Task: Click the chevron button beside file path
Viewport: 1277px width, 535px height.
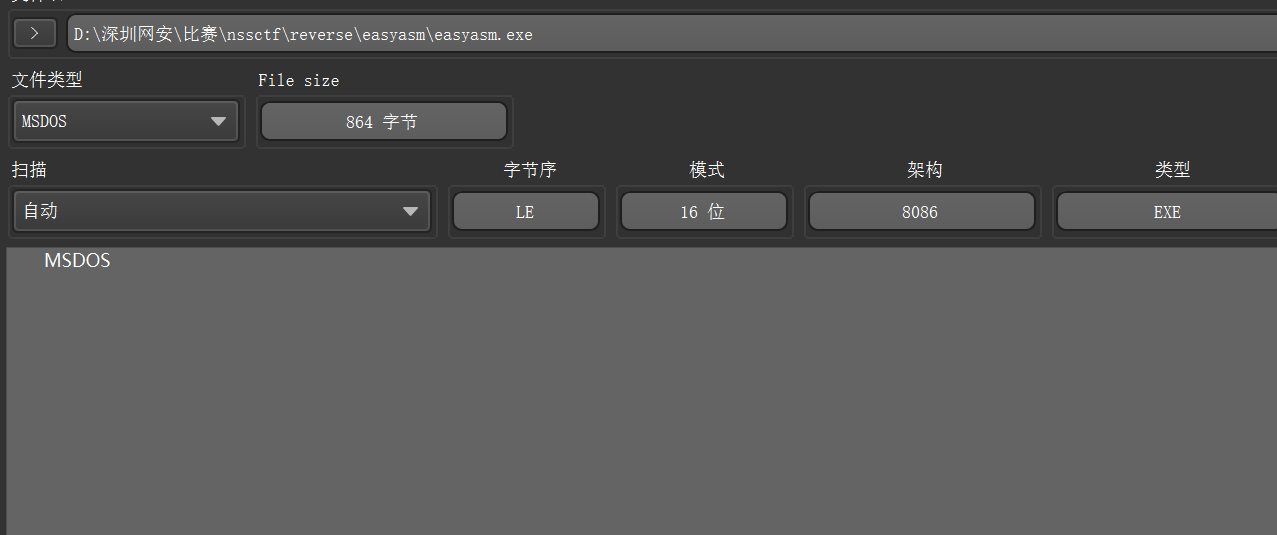Action: (35, 34)
